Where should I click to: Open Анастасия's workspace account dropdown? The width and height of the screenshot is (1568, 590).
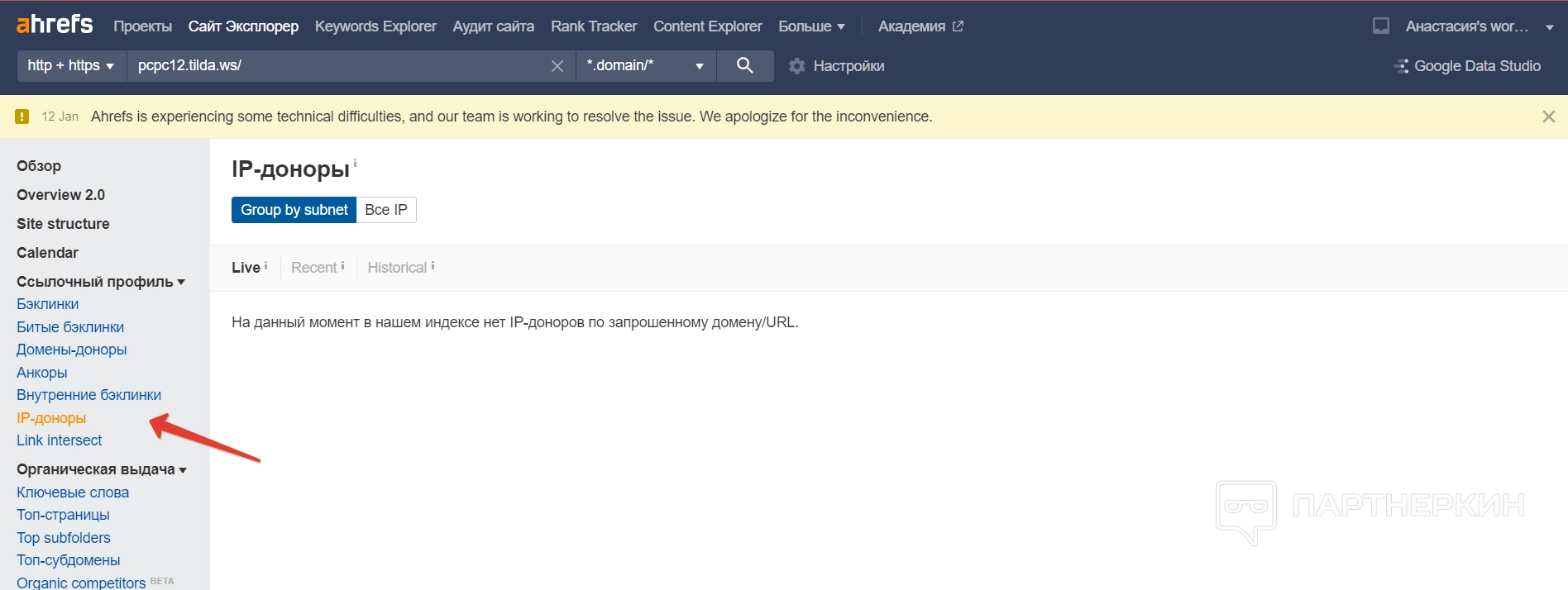[1480, 26]
